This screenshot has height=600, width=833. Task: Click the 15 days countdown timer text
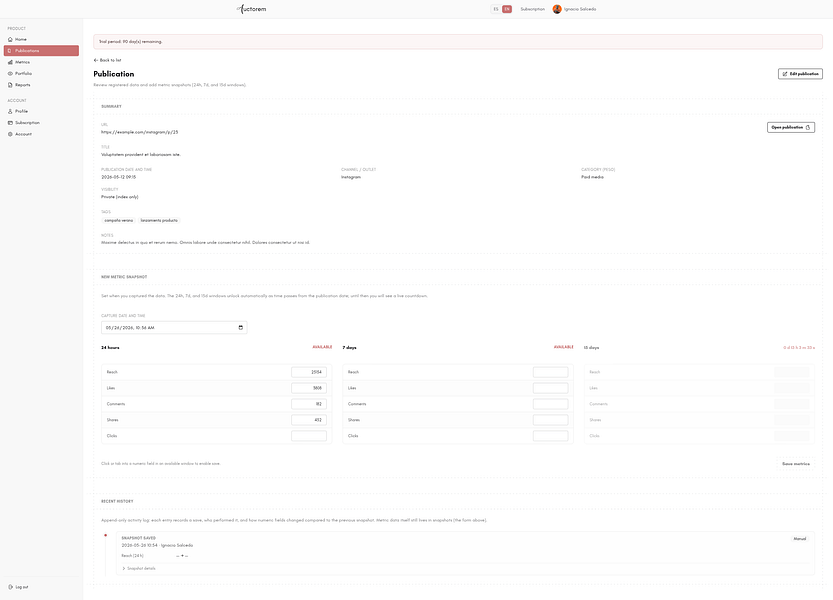(x=798, y=348)
